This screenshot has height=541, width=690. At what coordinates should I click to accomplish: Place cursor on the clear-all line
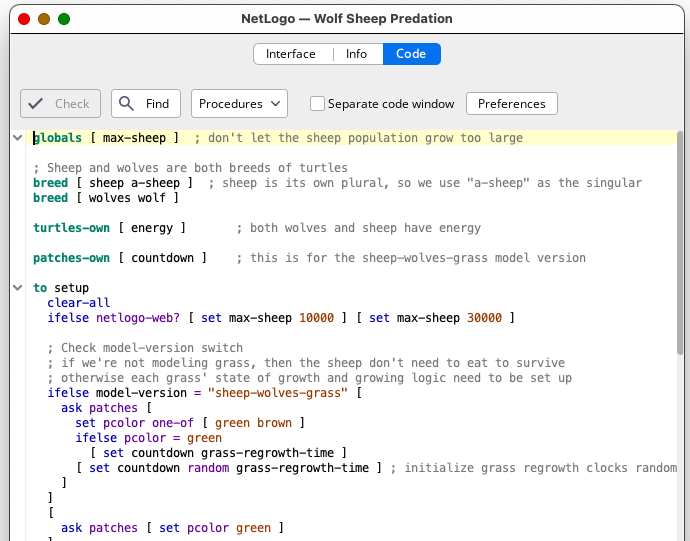tap(79, 303)
